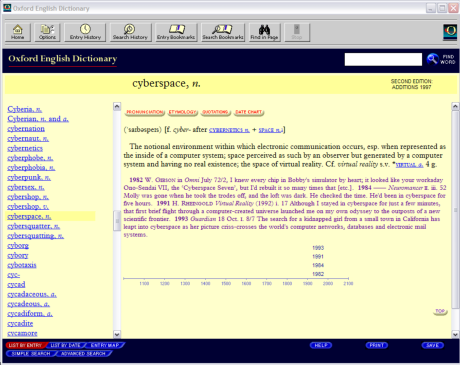Click the search word input field
The width and height of the screenshot is (460, 365).
click(x=383, y=59)
